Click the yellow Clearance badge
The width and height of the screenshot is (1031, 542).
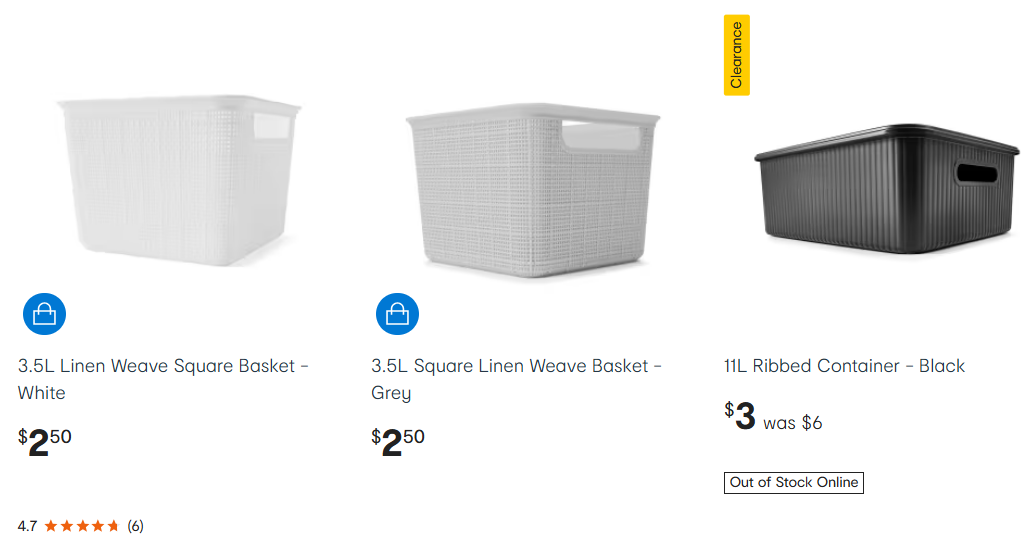pyautogui.click(x=737, y=55)
